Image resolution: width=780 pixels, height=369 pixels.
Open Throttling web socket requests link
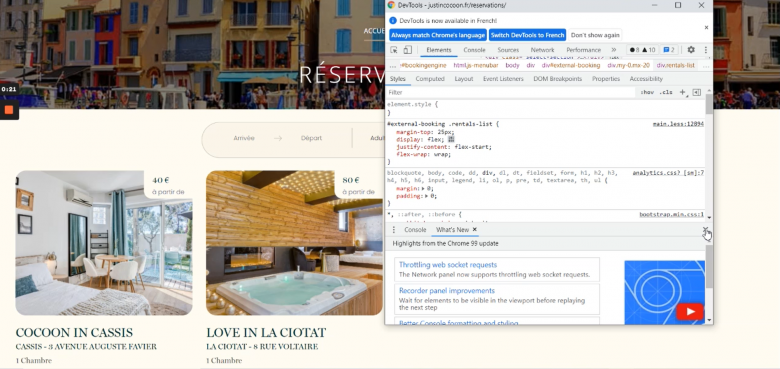pos(448,265)
